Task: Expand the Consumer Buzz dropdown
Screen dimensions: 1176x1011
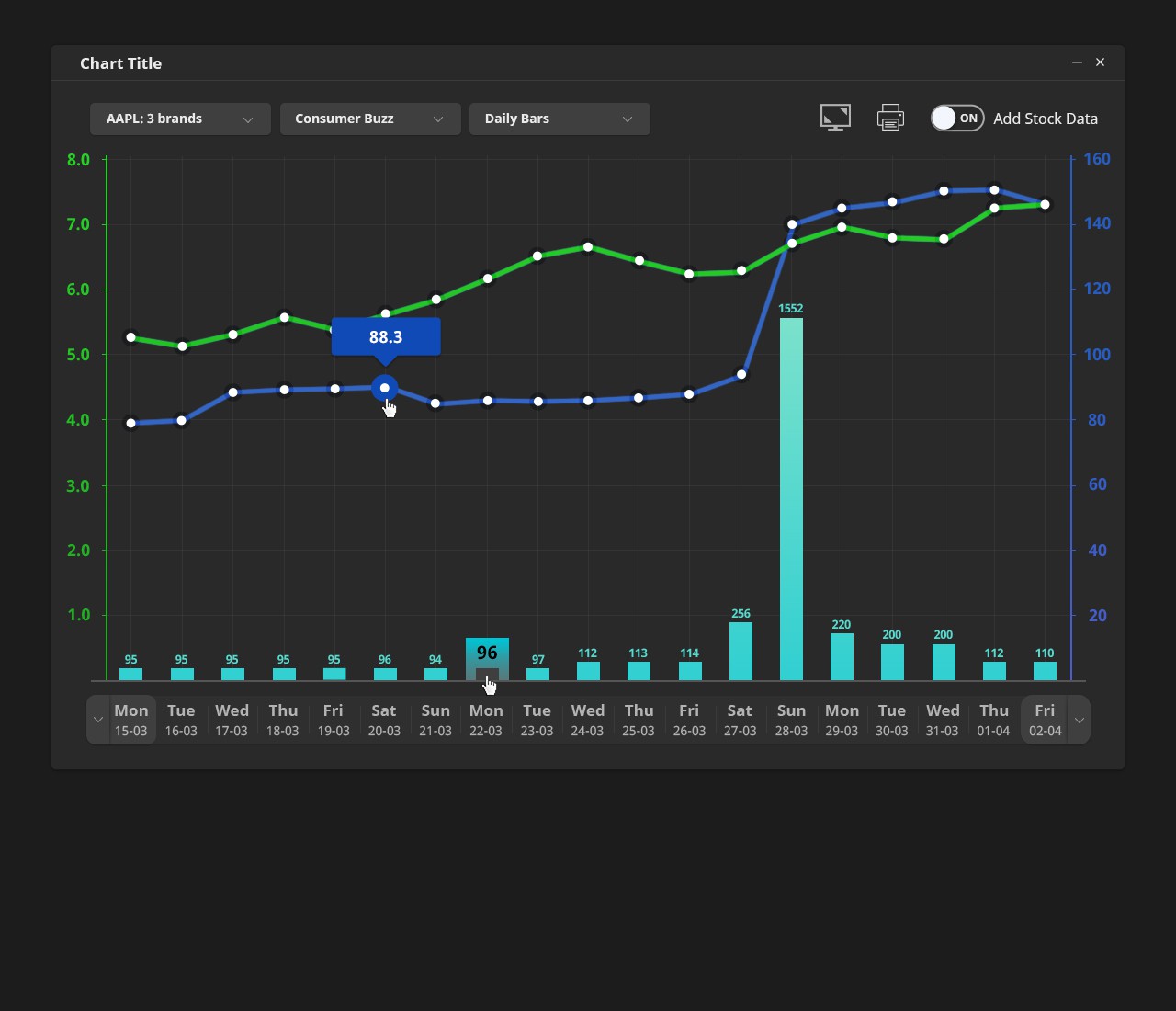Action: 370,119
